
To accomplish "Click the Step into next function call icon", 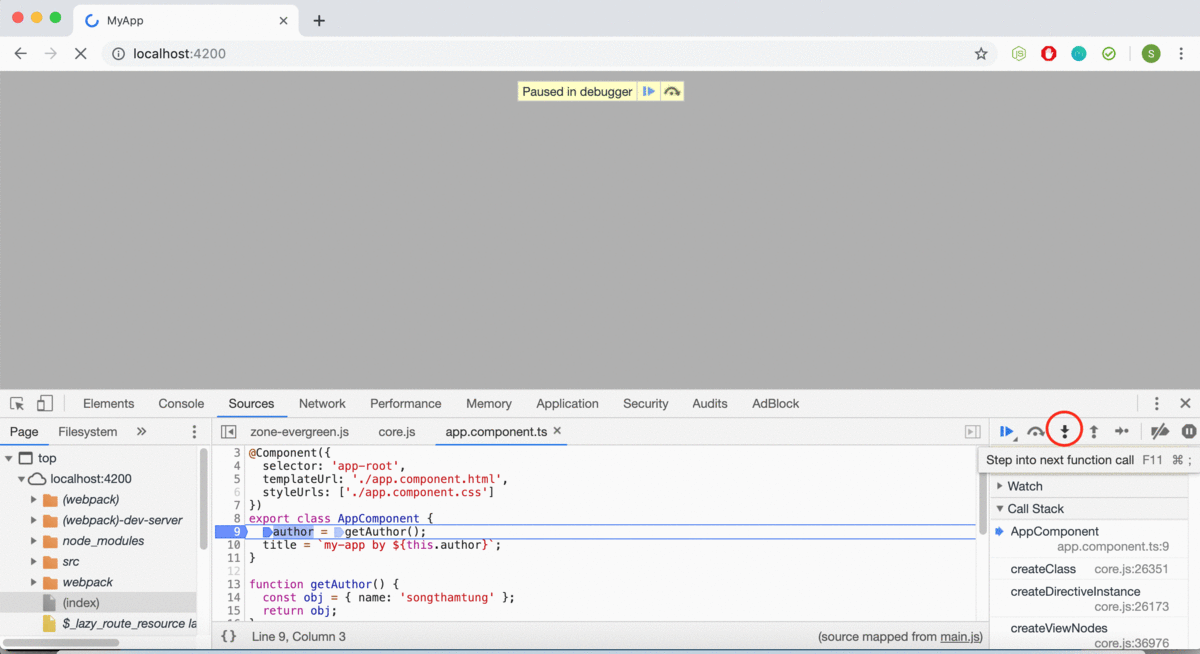I will (1065, 431).
